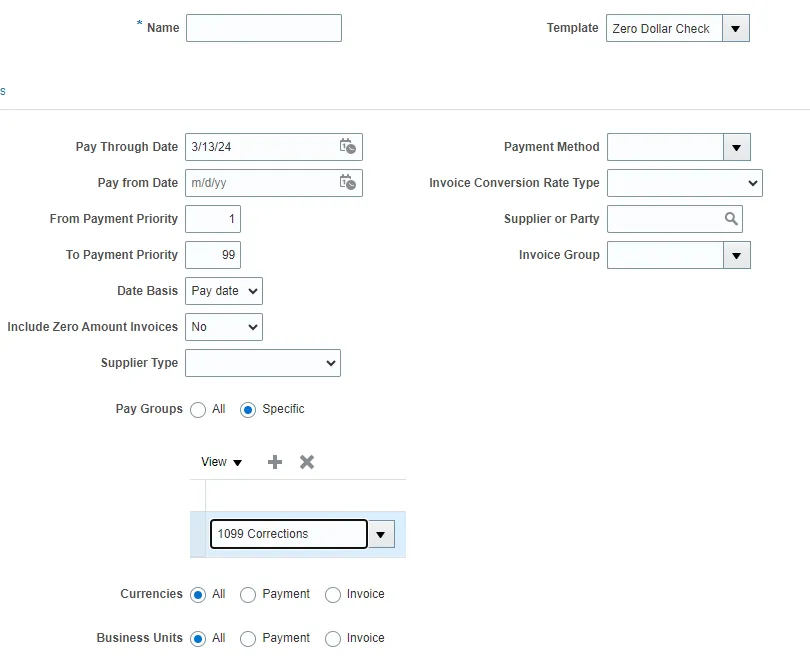Image resolution: width=810 pixels, height=664 pixels.
Task: Expand the Template dropdown arrow
Action: click(735, 29)
